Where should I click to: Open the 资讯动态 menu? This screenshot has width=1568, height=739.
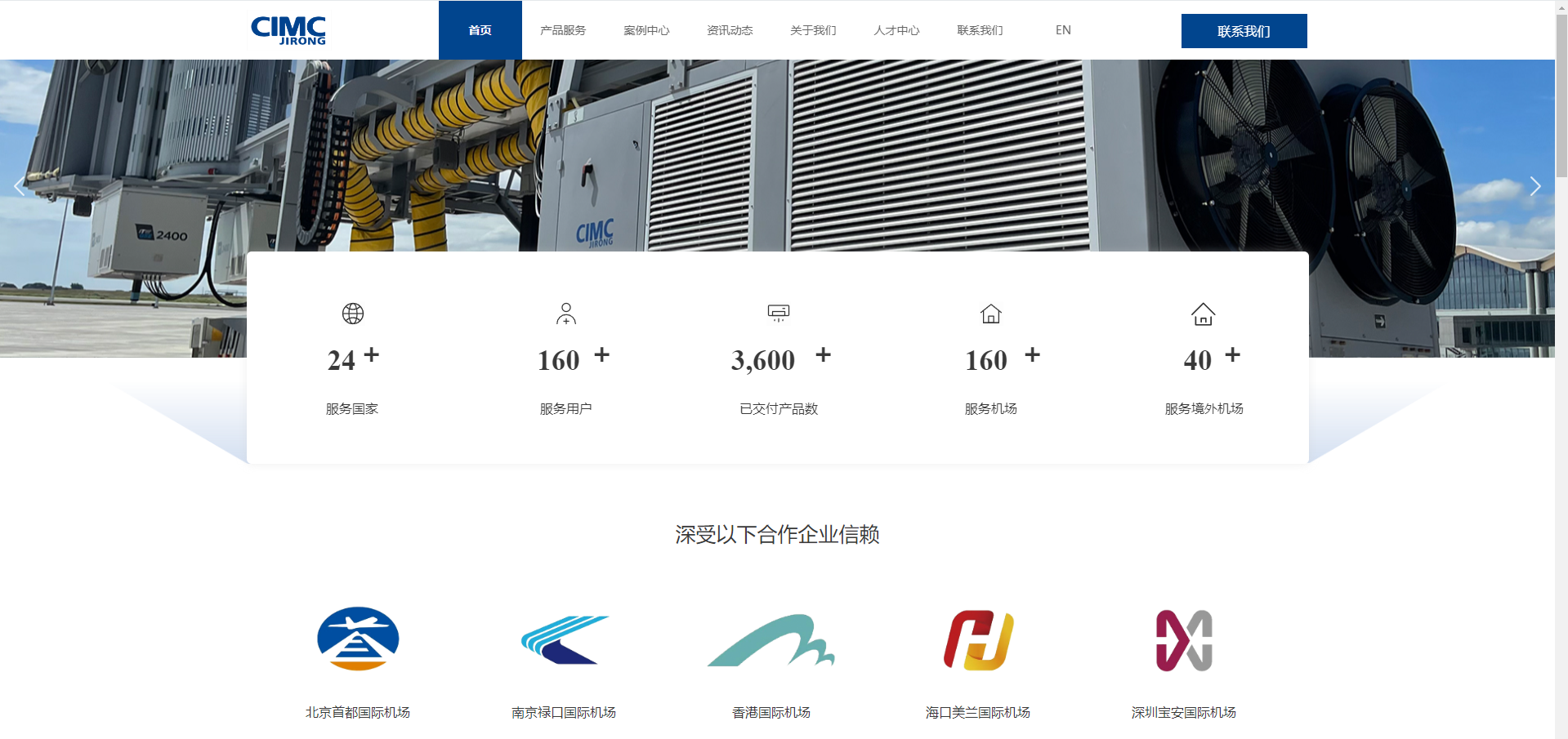[x=730, y=30]
